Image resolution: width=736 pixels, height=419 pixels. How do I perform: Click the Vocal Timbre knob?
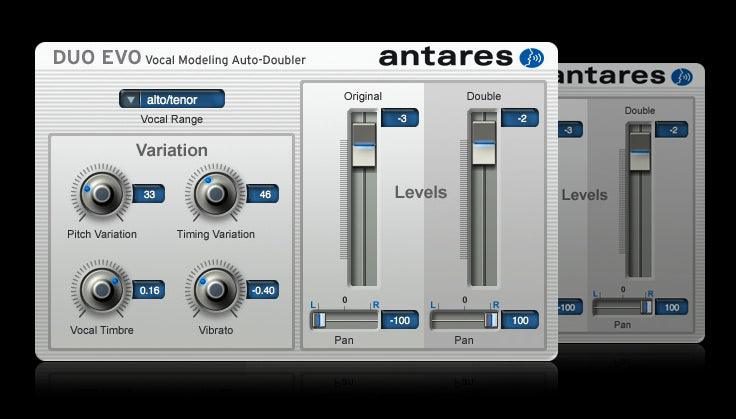point(101,289)
